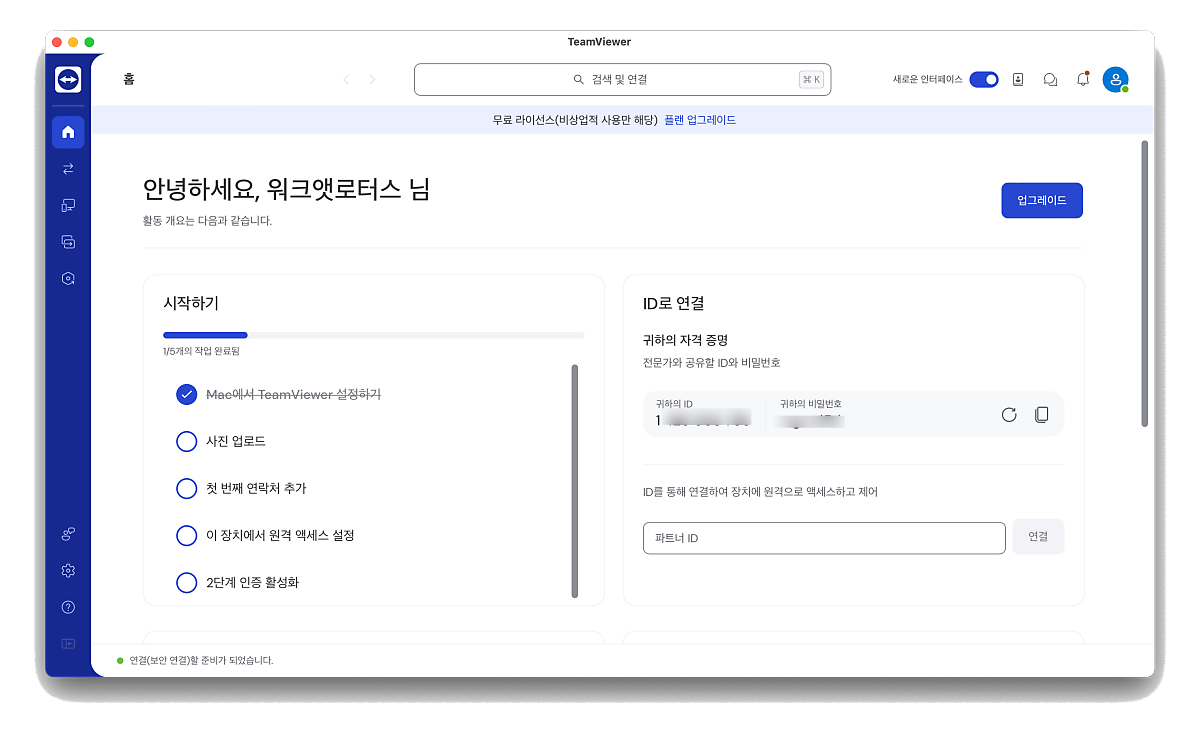Go forward with the right arrow

coord(373,80)
